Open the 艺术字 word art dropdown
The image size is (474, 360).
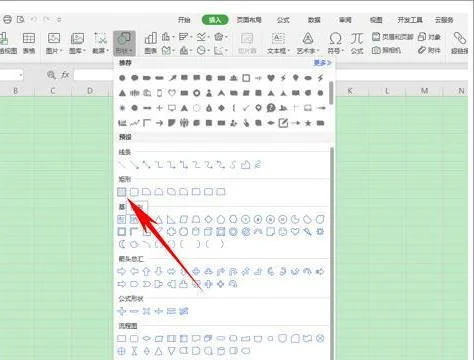pos(308,43)
